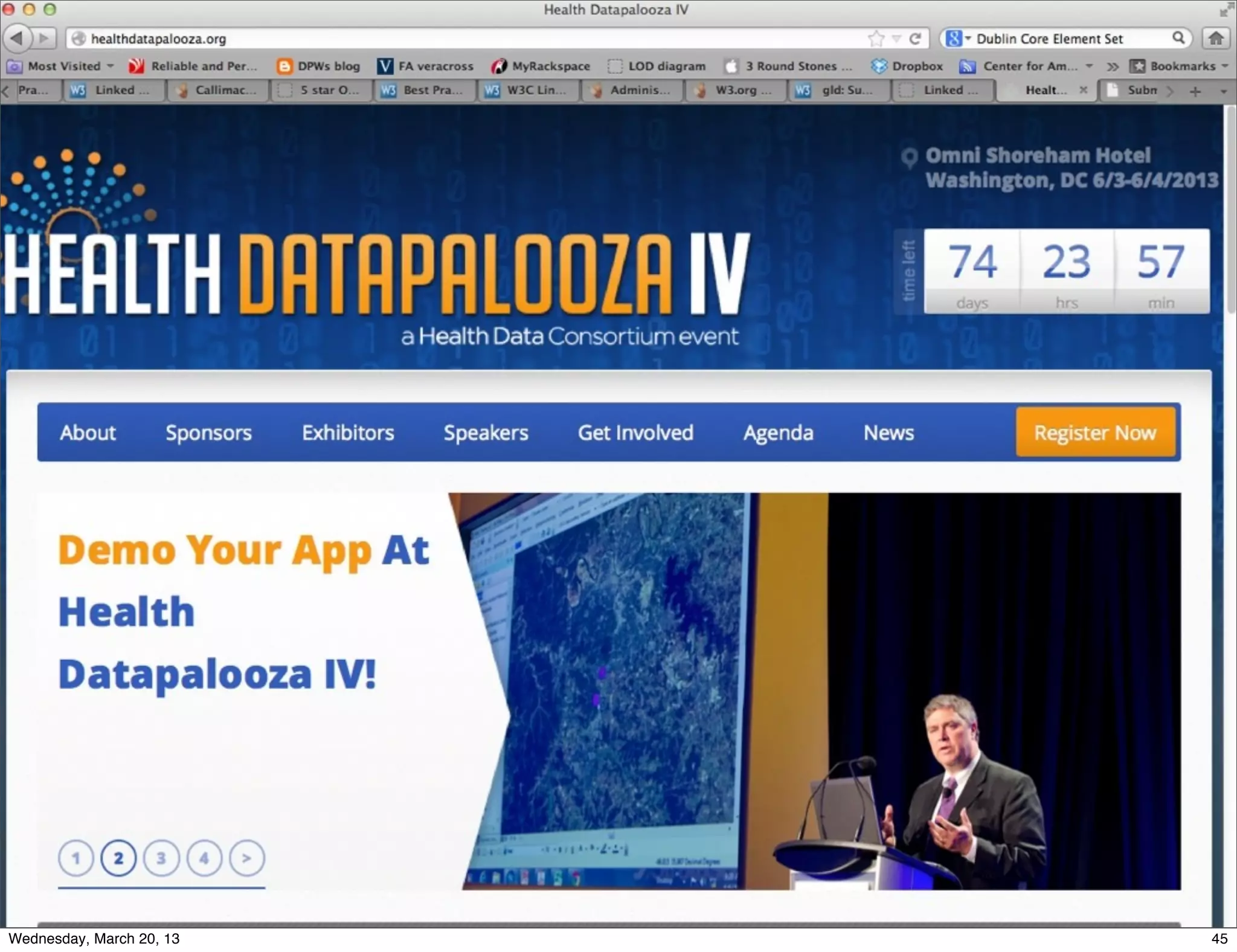Viewport: 1237px width, 952px height.
Task: Select slide 3 in carousel
Action: click(x=161, y=858)
